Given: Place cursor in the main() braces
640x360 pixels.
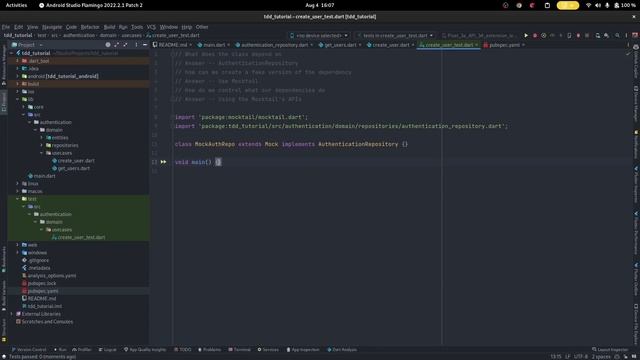Looking at the screenshot, I should pyautogui.click(x=218, y=162).
